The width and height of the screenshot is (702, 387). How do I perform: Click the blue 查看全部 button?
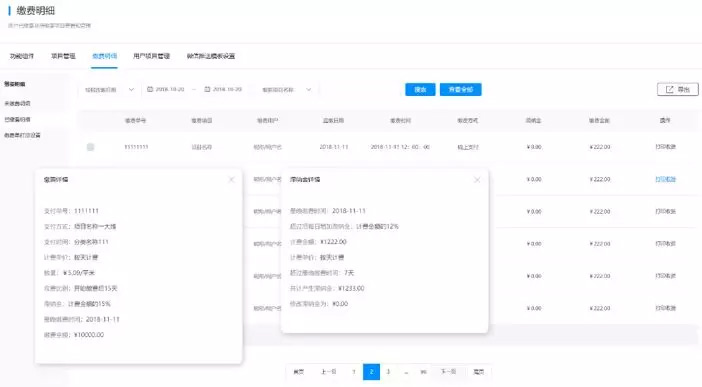[461, 90]
